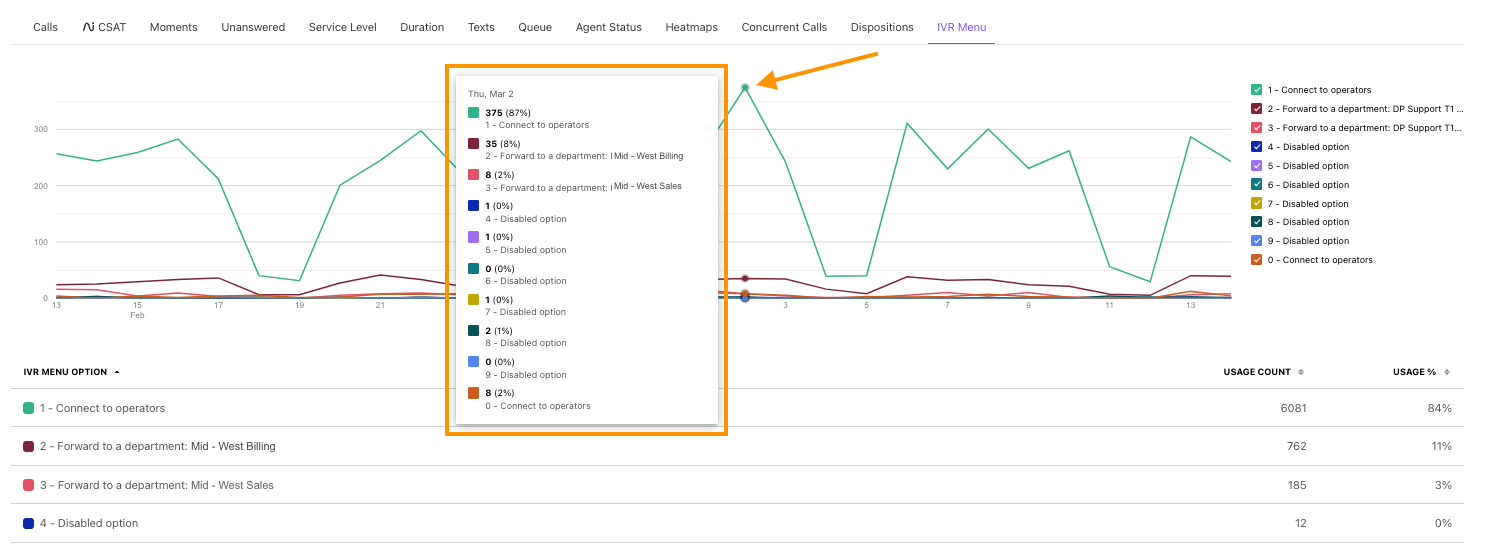This screenshot has height=547, width=1488.
Task: Click tooltip entry 35 (8%)
Action: [x=504, y=144]
